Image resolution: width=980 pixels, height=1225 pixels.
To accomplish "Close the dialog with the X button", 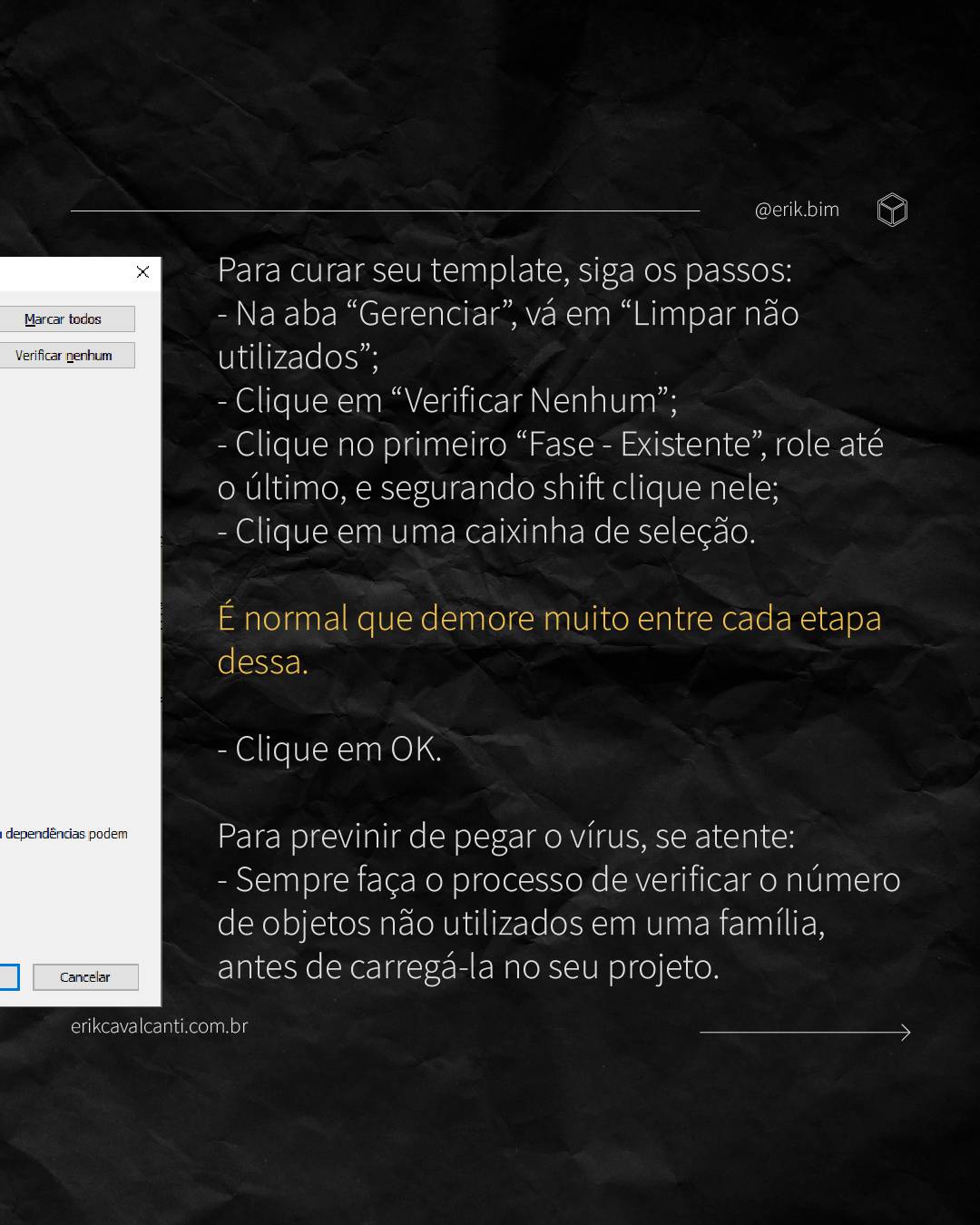I will (142, 272).
